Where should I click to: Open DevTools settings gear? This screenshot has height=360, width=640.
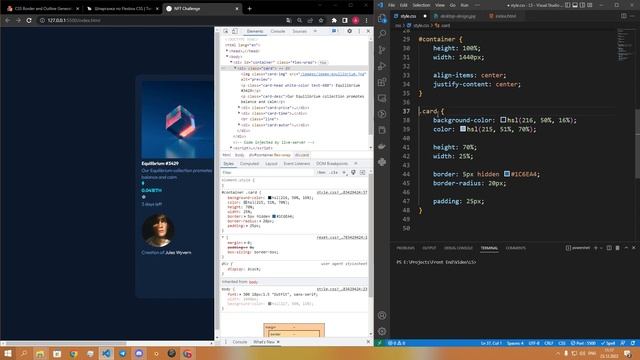pos(349,31)
